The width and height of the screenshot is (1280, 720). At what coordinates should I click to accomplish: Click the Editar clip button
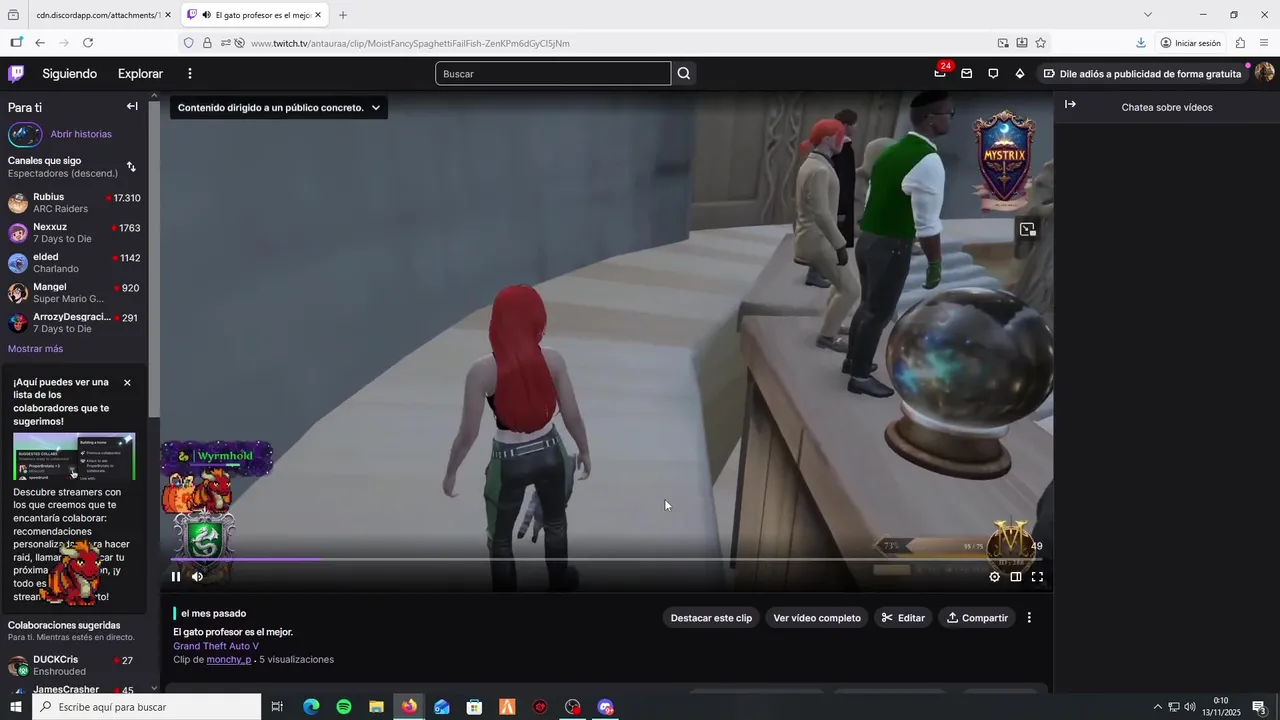point(903,618)
